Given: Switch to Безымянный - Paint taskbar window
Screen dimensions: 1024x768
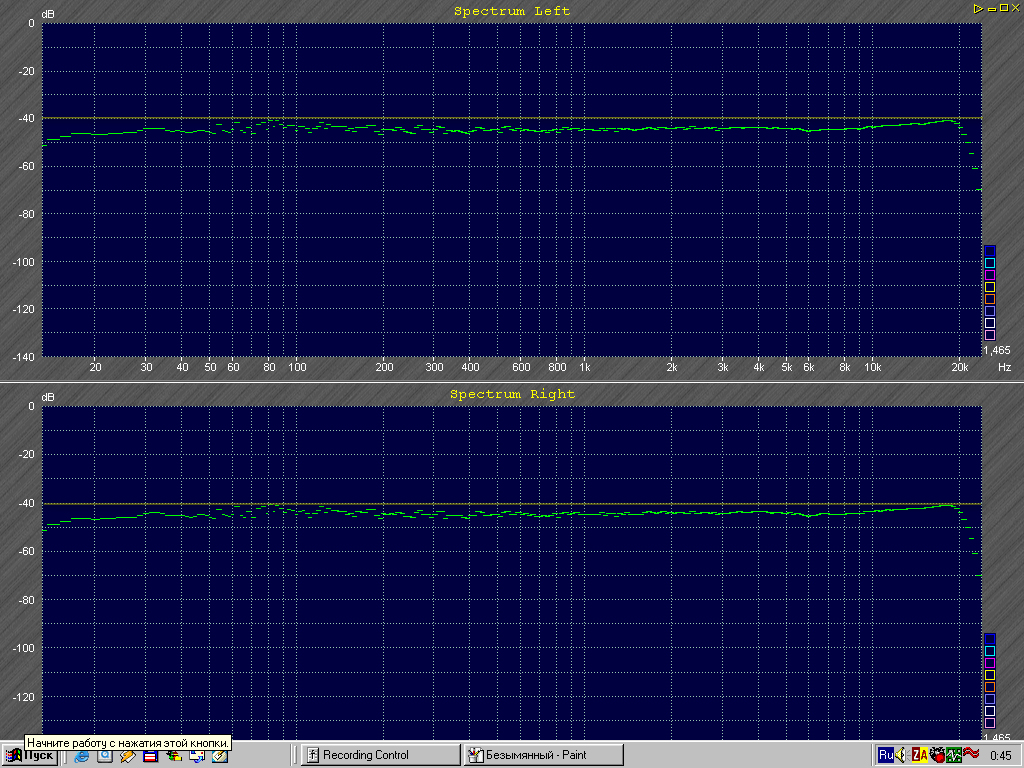Looking at the screenshot, I should click(543, 755).
